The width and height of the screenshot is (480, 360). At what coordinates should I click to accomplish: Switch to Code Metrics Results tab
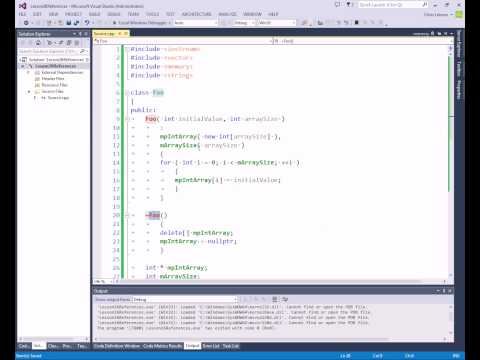163,346
